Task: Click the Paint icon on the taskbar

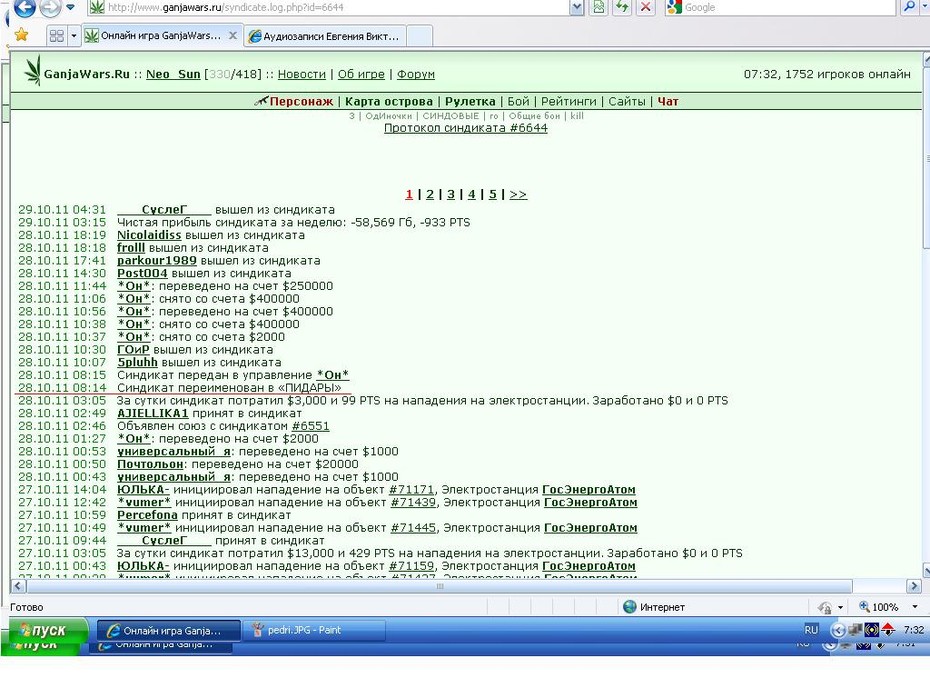Action: pyautogui.click(x=257, y=630)
